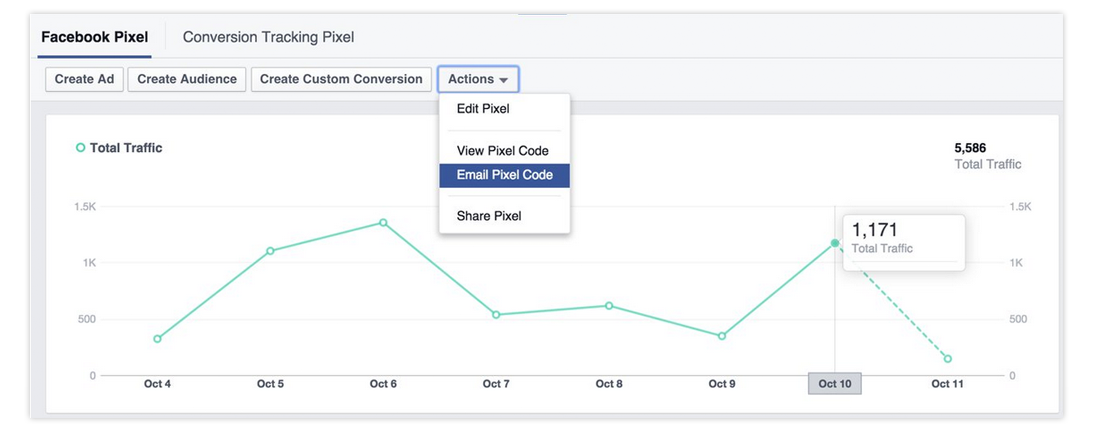
Task: Toggle the Actions dropdown button
Action: (x=478, y=79)
